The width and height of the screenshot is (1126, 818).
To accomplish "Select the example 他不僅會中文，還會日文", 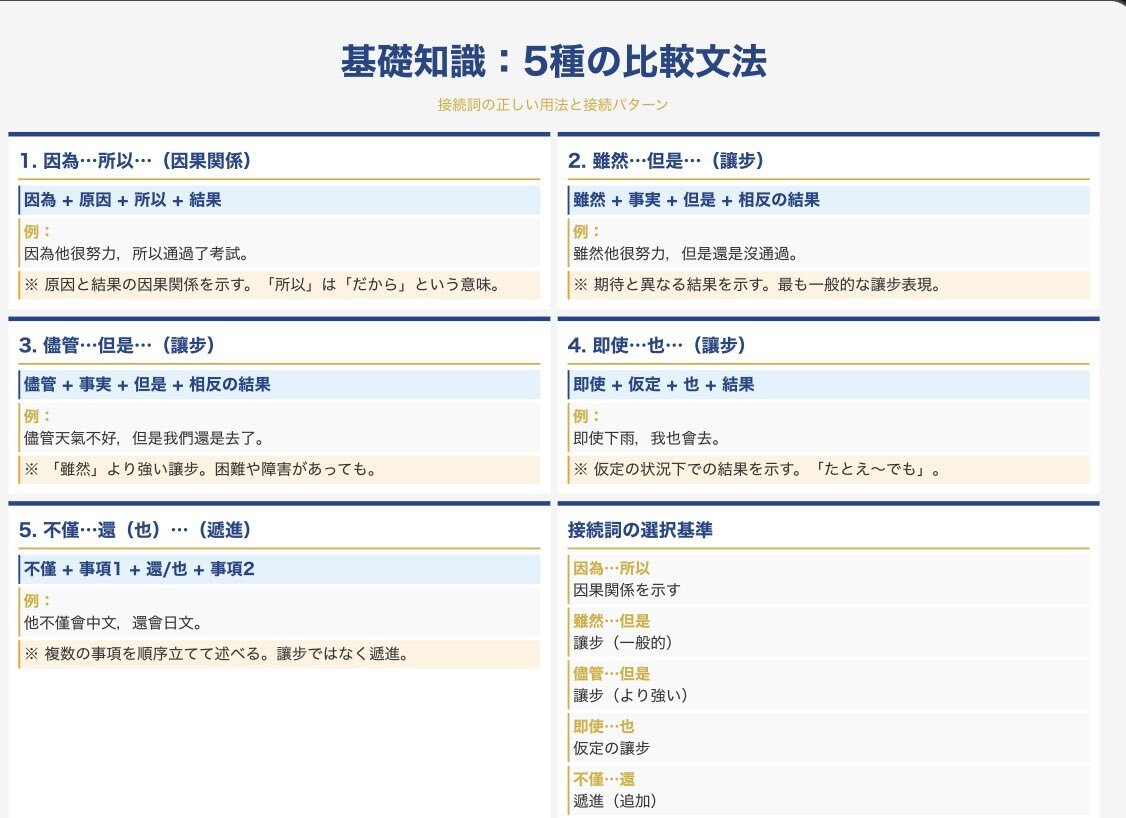I will coord(113,622).
